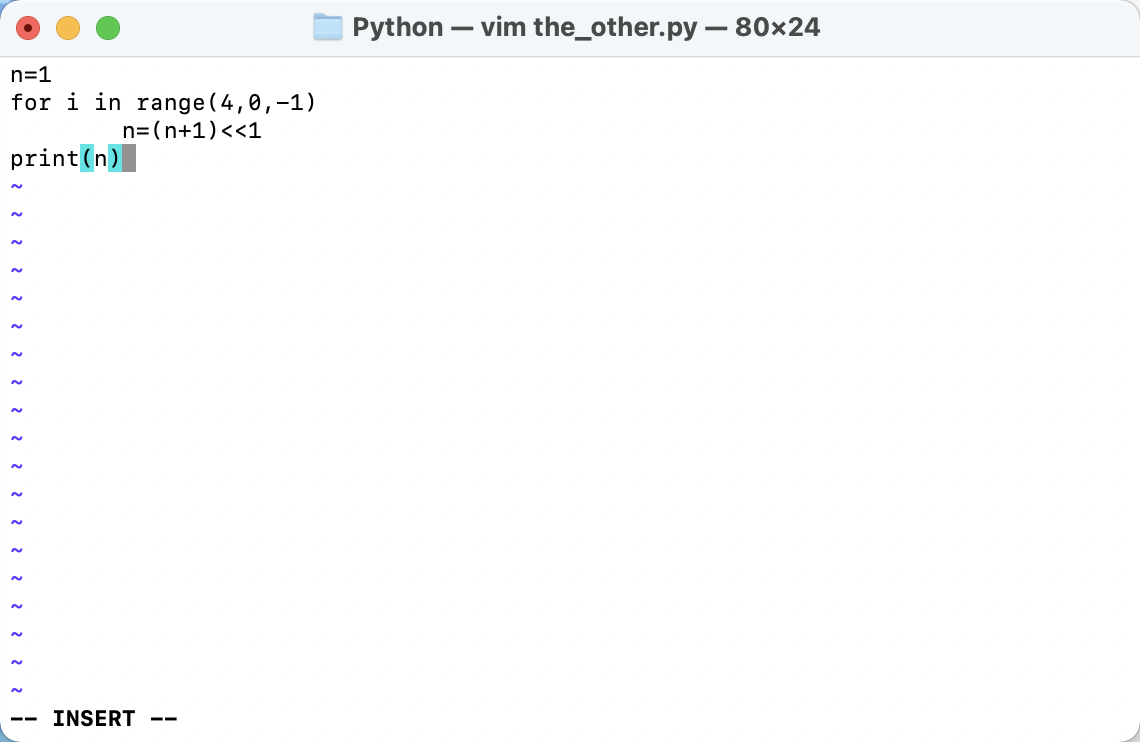The image size is (1140, 742).
Task: Click the "for" keyword on line two
Action: pyautogui.click(x=31, y=102)
